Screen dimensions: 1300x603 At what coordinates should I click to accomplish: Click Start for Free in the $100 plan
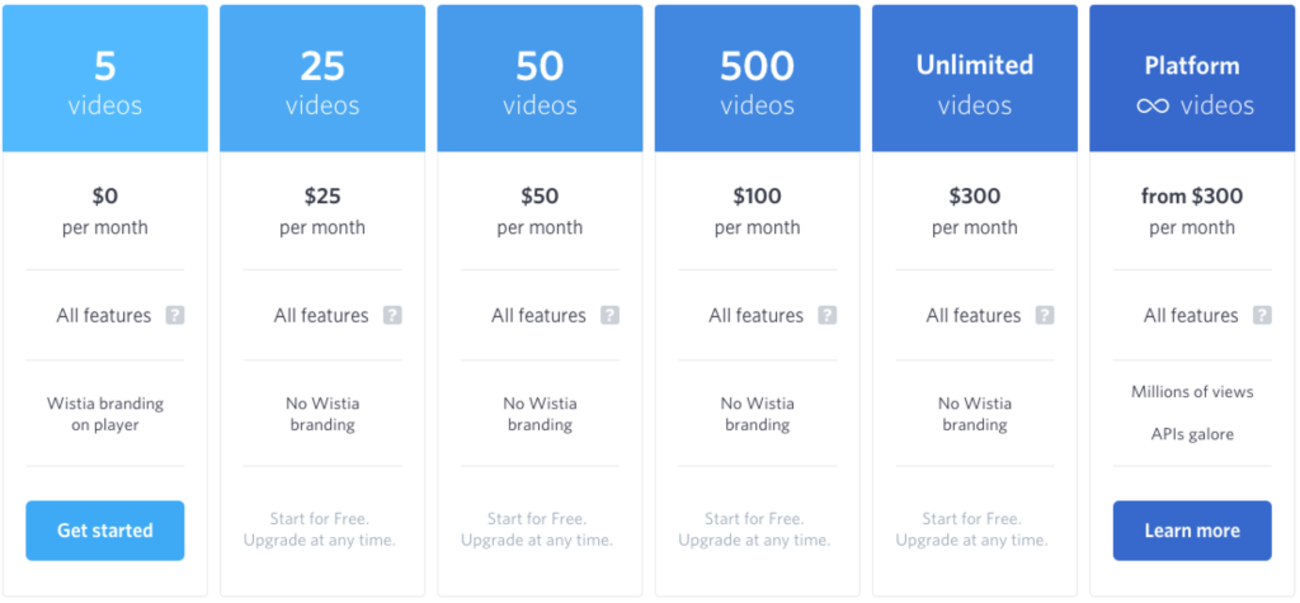(754, 519)
